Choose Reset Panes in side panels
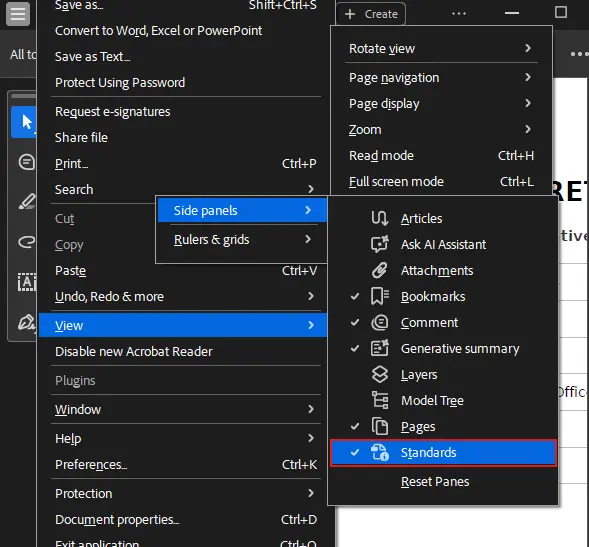The height and width of the screenshot is (547, 589). 435,482
